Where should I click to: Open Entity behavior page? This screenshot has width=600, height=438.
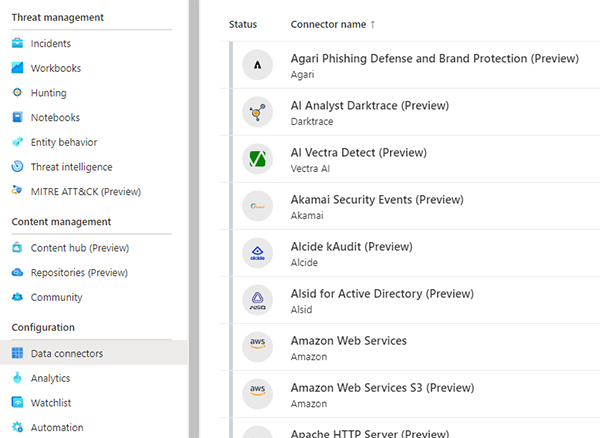64,142
